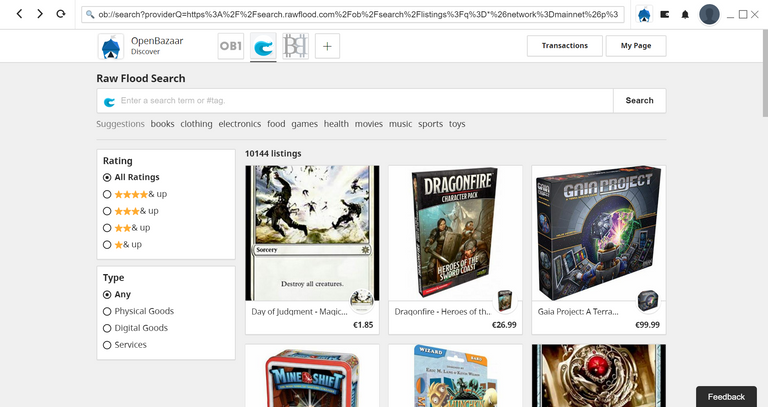Switch to the OB1 search provider
Screen dimensions: 768x407
click(231, 46)
